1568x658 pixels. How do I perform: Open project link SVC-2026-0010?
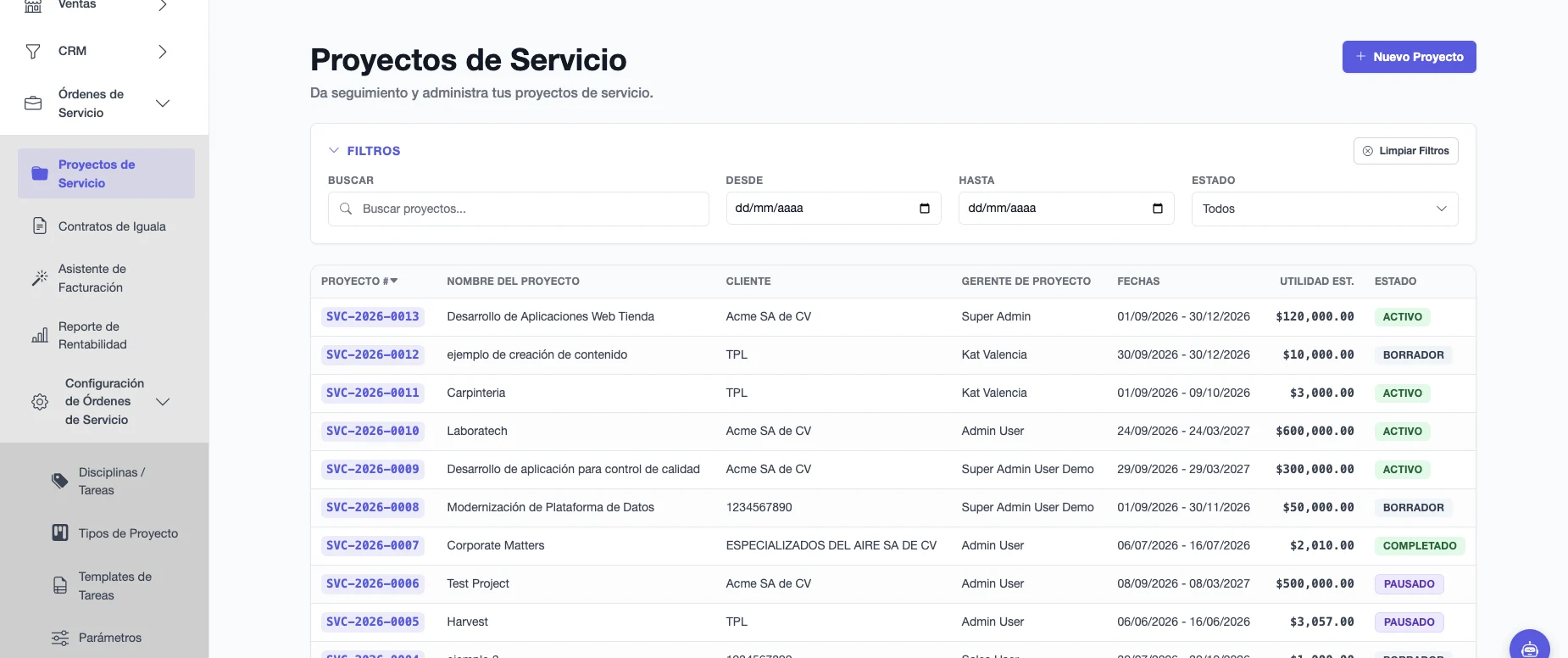[x=373, y=432]
